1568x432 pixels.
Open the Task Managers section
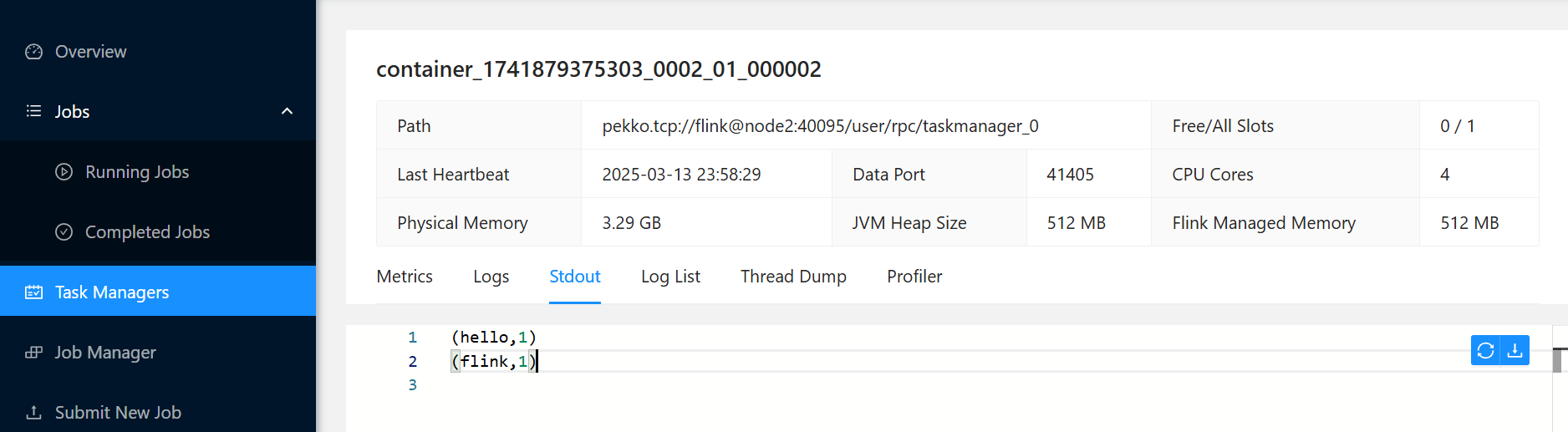(x=158, y=291)
